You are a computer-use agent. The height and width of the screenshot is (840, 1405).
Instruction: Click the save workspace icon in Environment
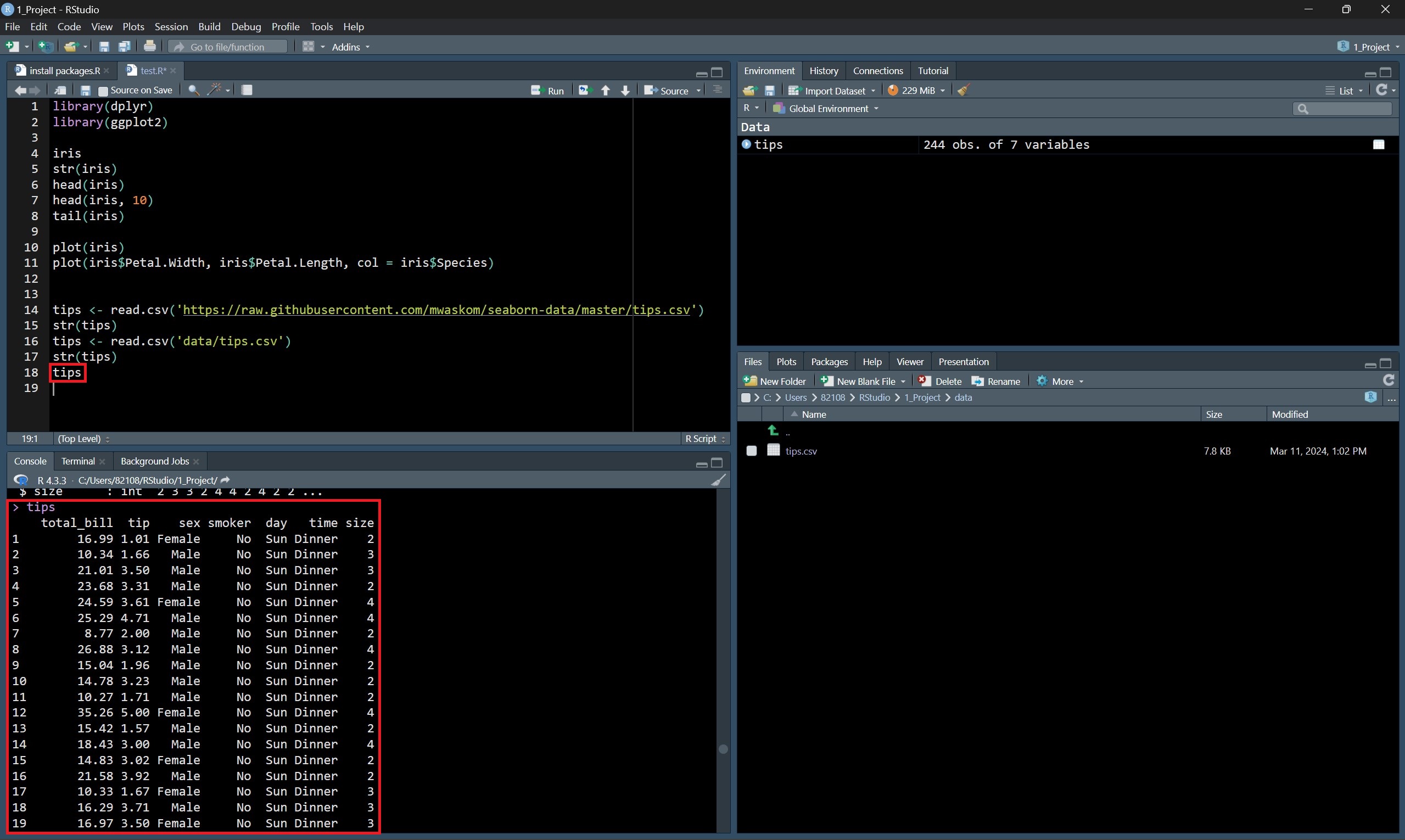tap(769, 91)
